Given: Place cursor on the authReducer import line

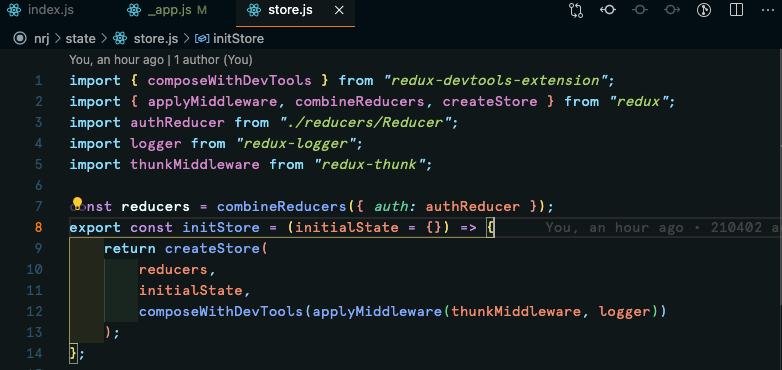Looking at the screenshot, I should 264,123.
